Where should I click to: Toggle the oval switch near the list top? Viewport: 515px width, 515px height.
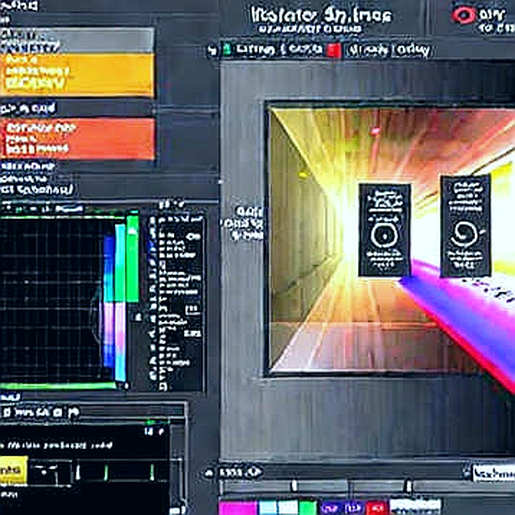pyautogui.click(x=194, y=237)
